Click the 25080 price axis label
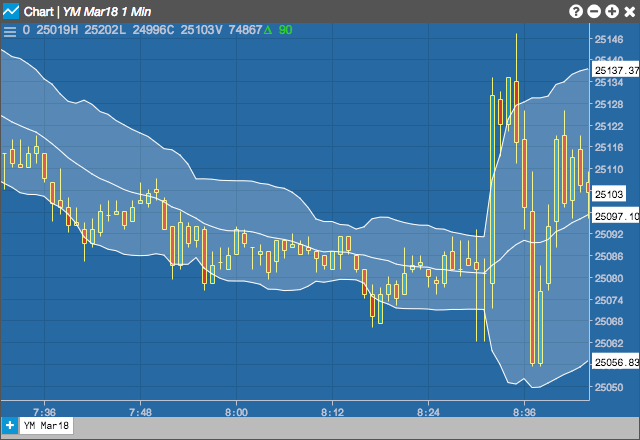This screenshot has width=640, height=440. tap(609, 278)
